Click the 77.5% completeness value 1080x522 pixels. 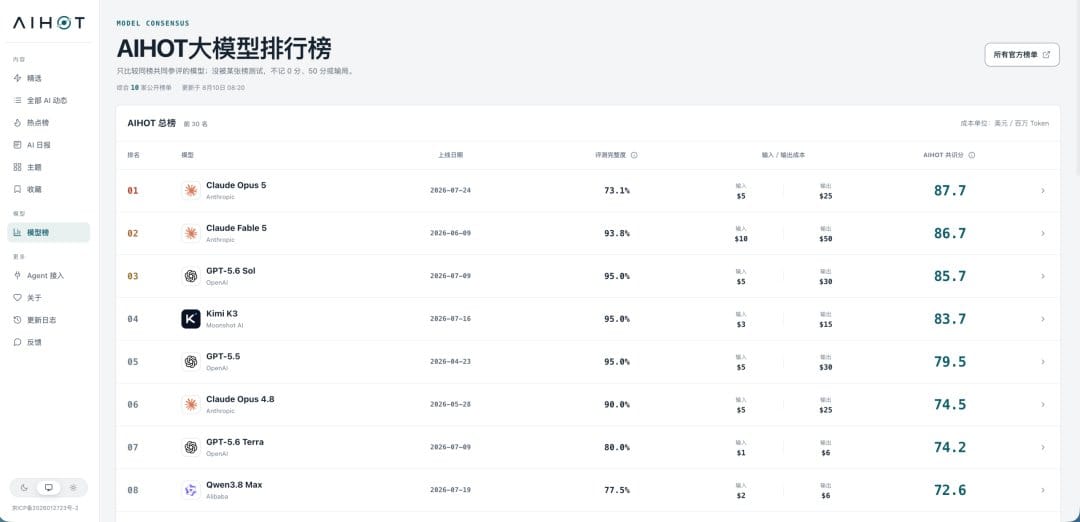pos(616,490)
